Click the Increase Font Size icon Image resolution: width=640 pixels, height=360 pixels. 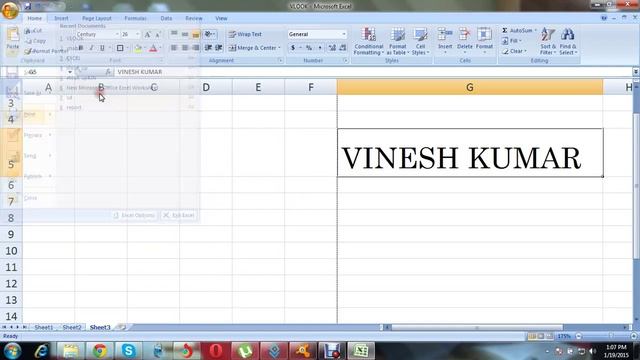coord(147,35)
